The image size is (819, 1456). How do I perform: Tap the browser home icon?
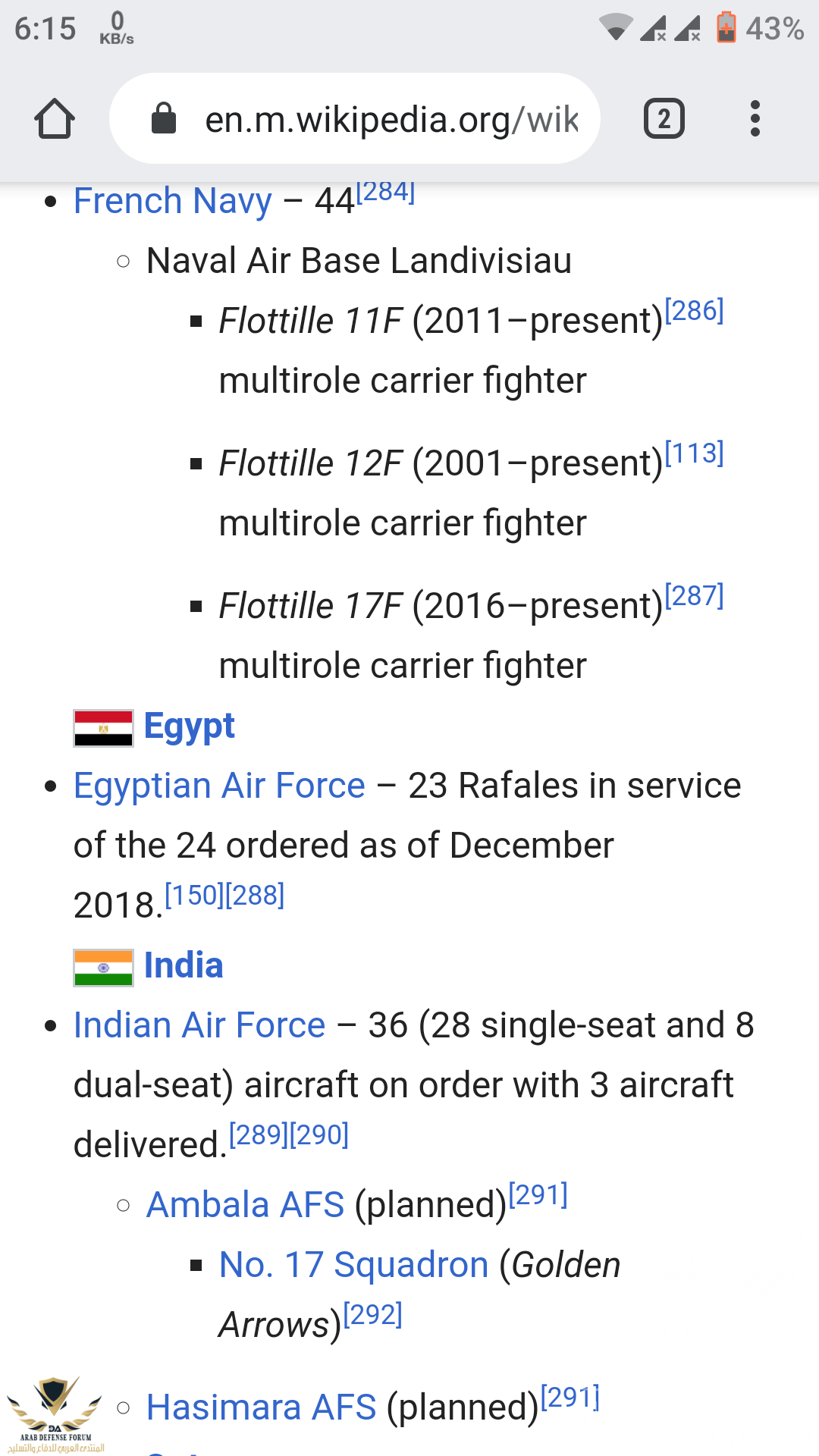click(55, 119)
